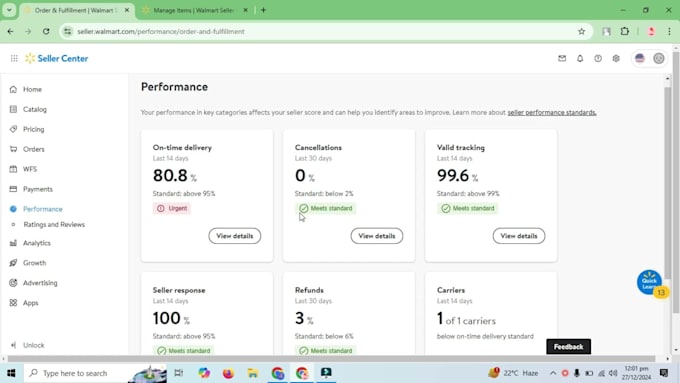This screenshot has height=383, width=680.
Task: Open Firefox from the taskbar
Action: pyautogui.click(x=228, y=373)
